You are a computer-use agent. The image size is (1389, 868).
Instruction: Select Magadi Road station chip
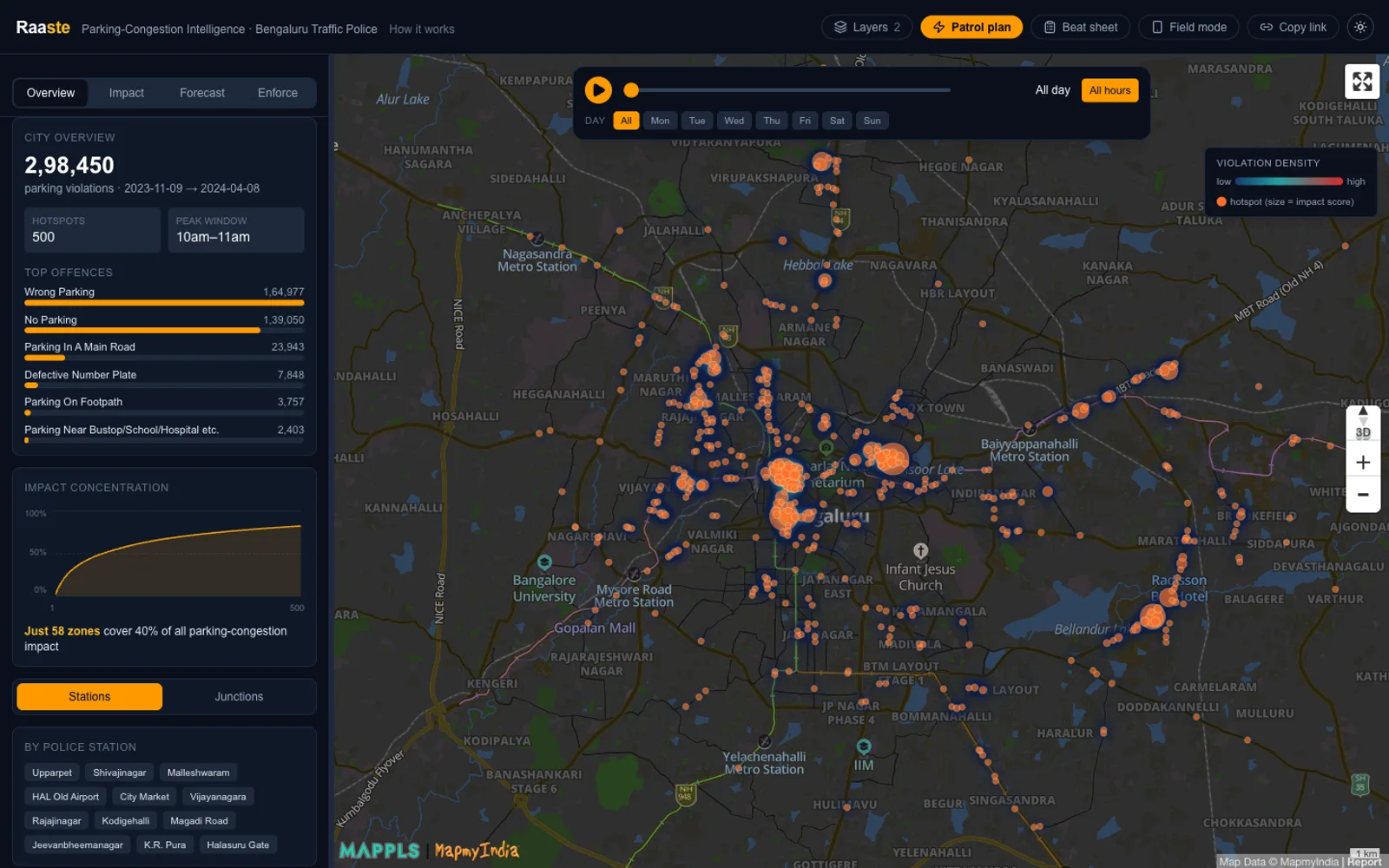pos(200,821)
